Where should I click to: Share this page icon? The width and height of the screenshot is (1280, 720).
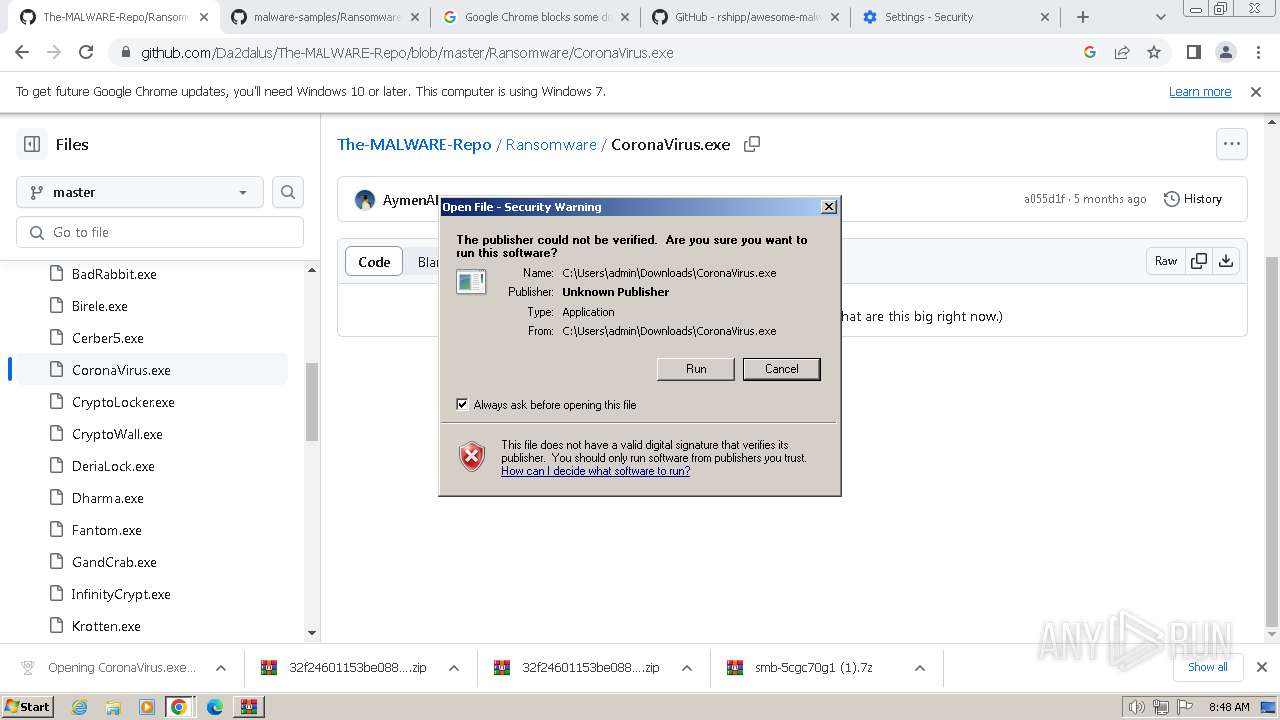click(x=1122, y=53)
